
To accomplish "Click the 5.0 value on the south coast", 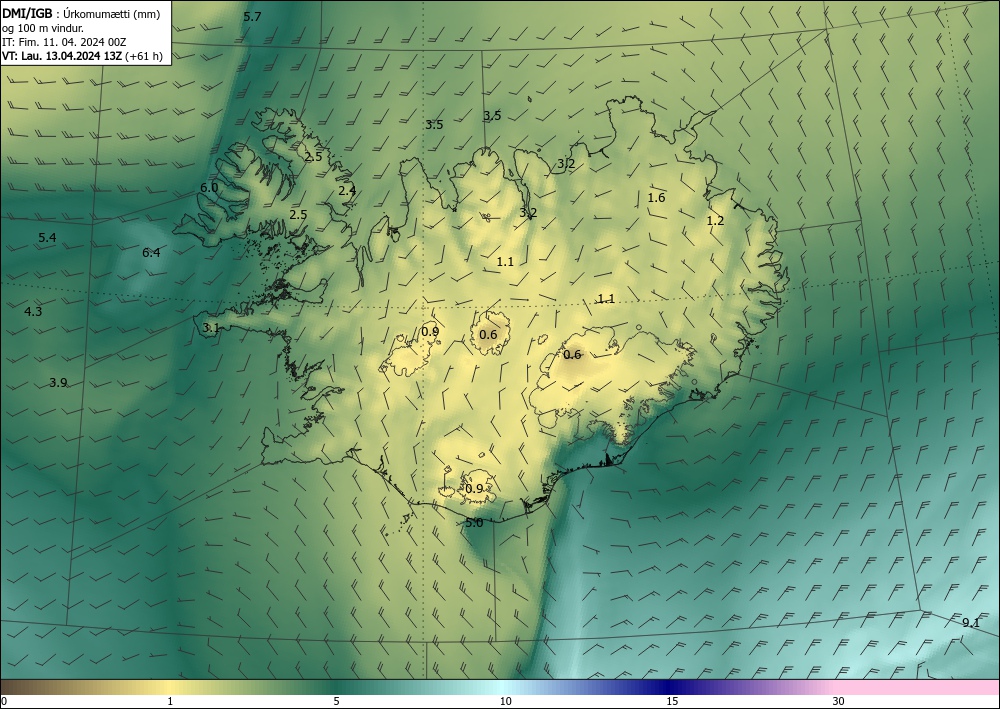I will coord(474,523).
